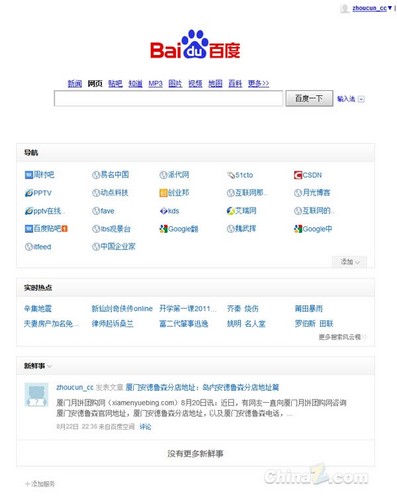397x500 pixels.
Task: Click the 魏武挥 globe icon
Action: [231, 229]
